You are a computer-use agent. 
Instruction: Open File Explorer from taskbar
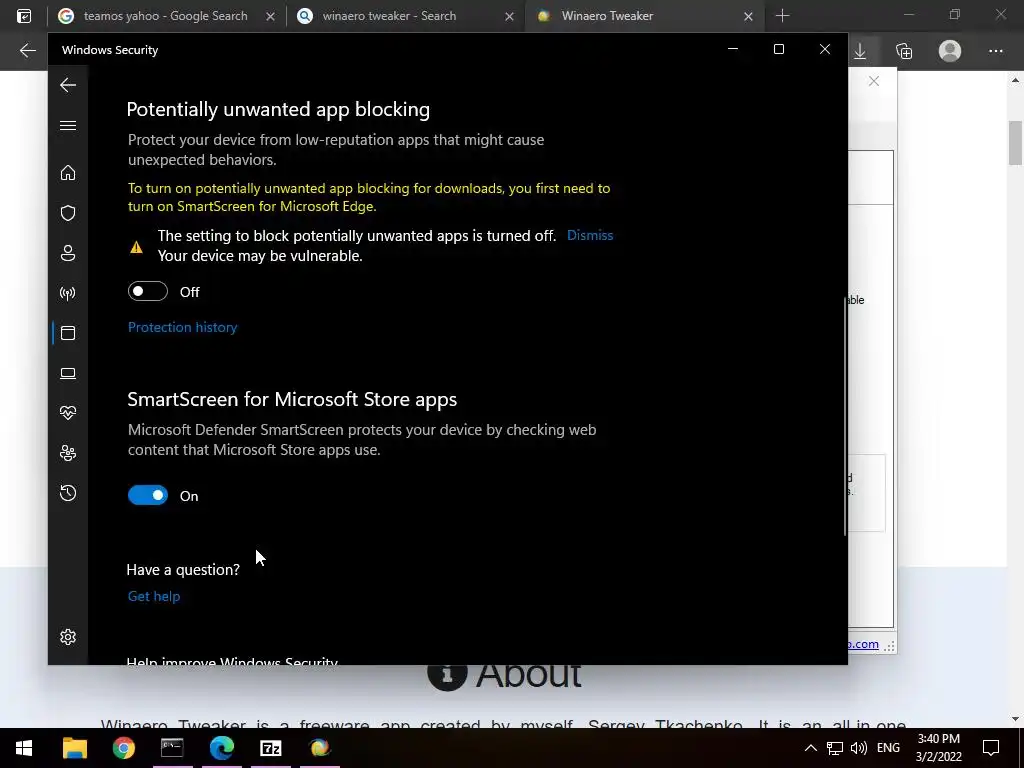coord(74,748)
